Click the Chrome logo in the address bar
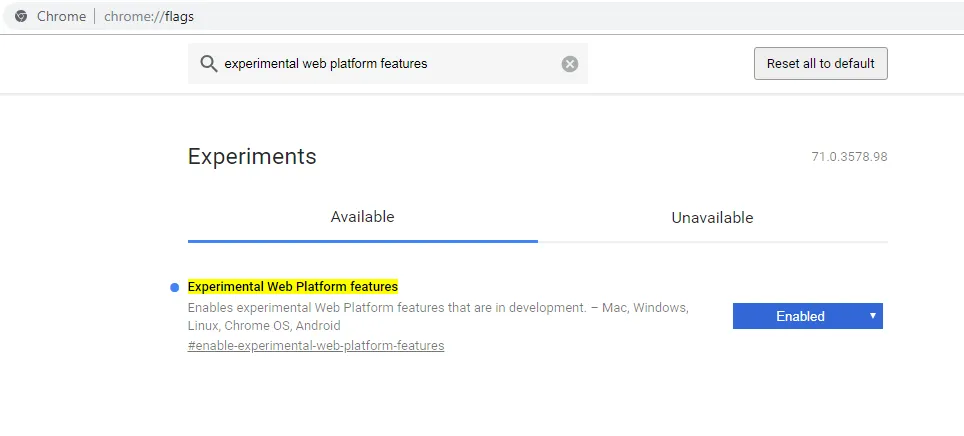 [x=21, y=16]
